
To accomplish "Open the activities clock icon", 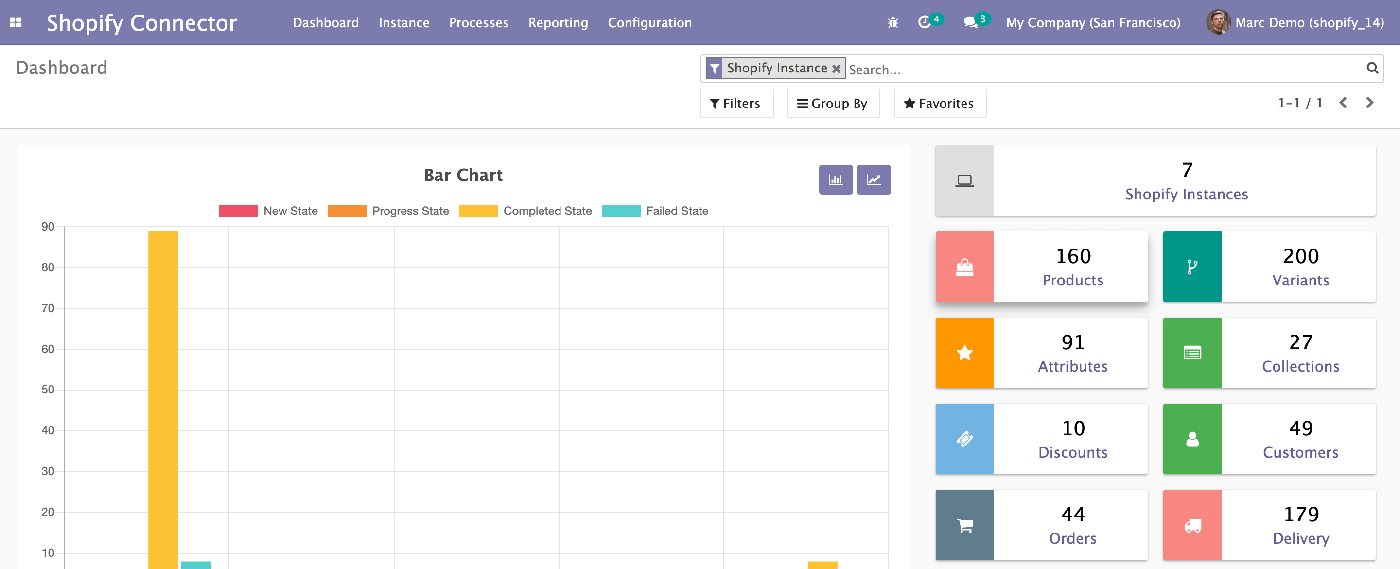I will pyautogui.click(x=924, y=22).
